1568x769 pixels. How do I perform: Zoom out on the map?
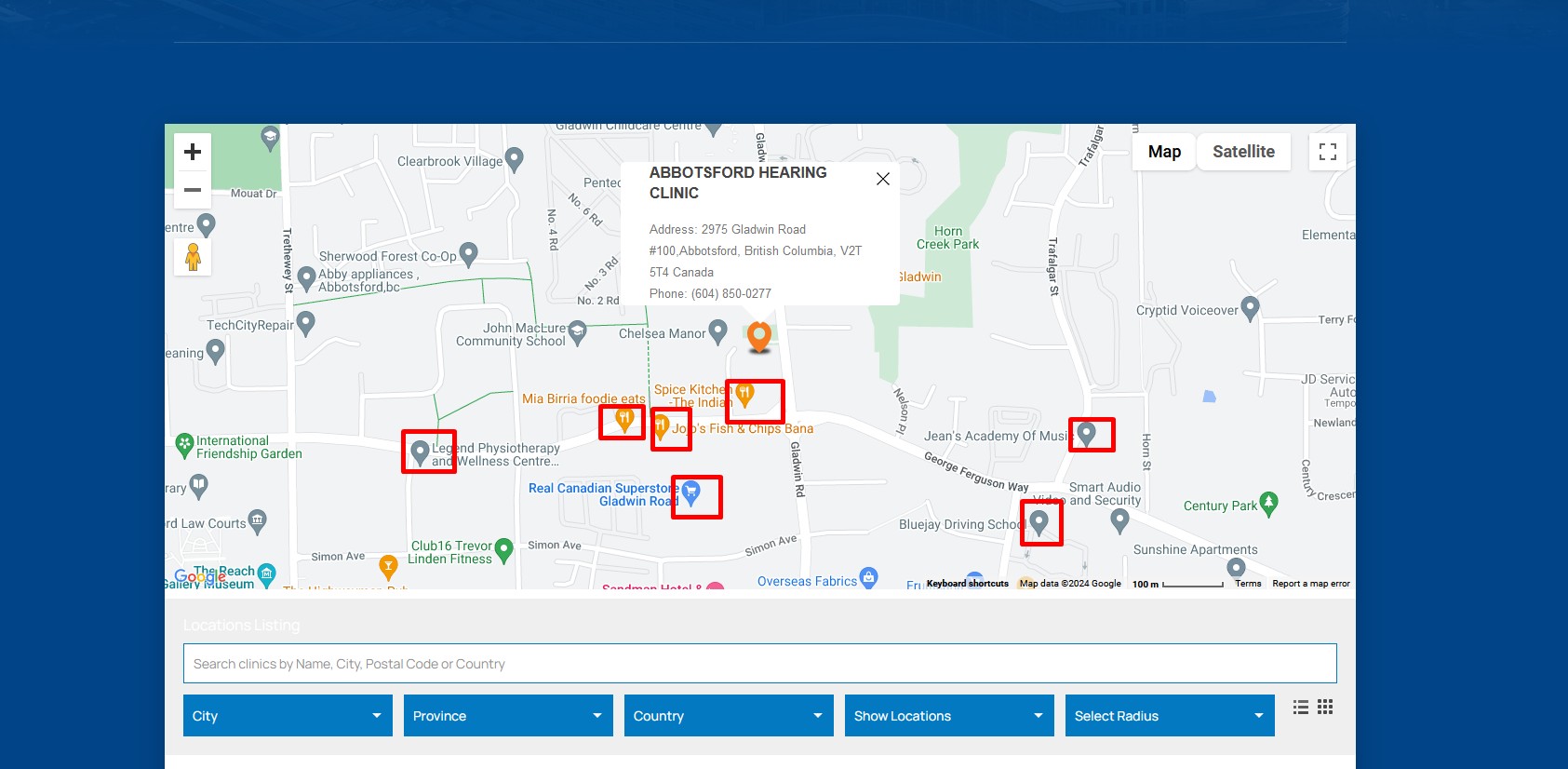(193, 190)
